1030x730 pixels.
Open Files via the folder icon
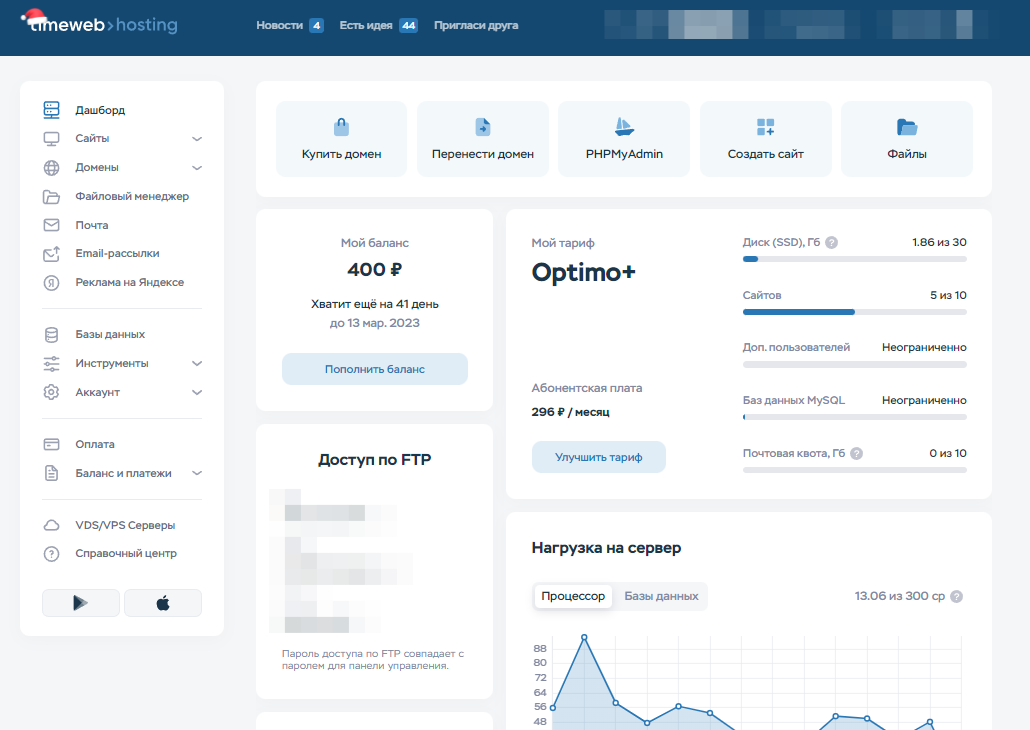click(907, 127)
